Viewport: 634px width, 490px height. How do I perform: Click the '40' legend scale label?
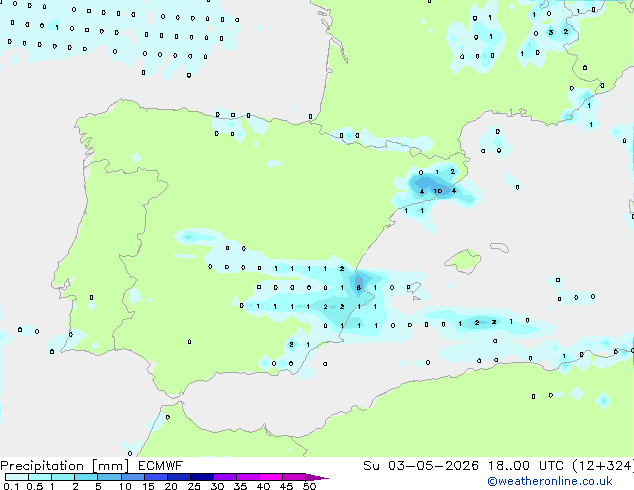pyautogui.click(x=263, y=486)
